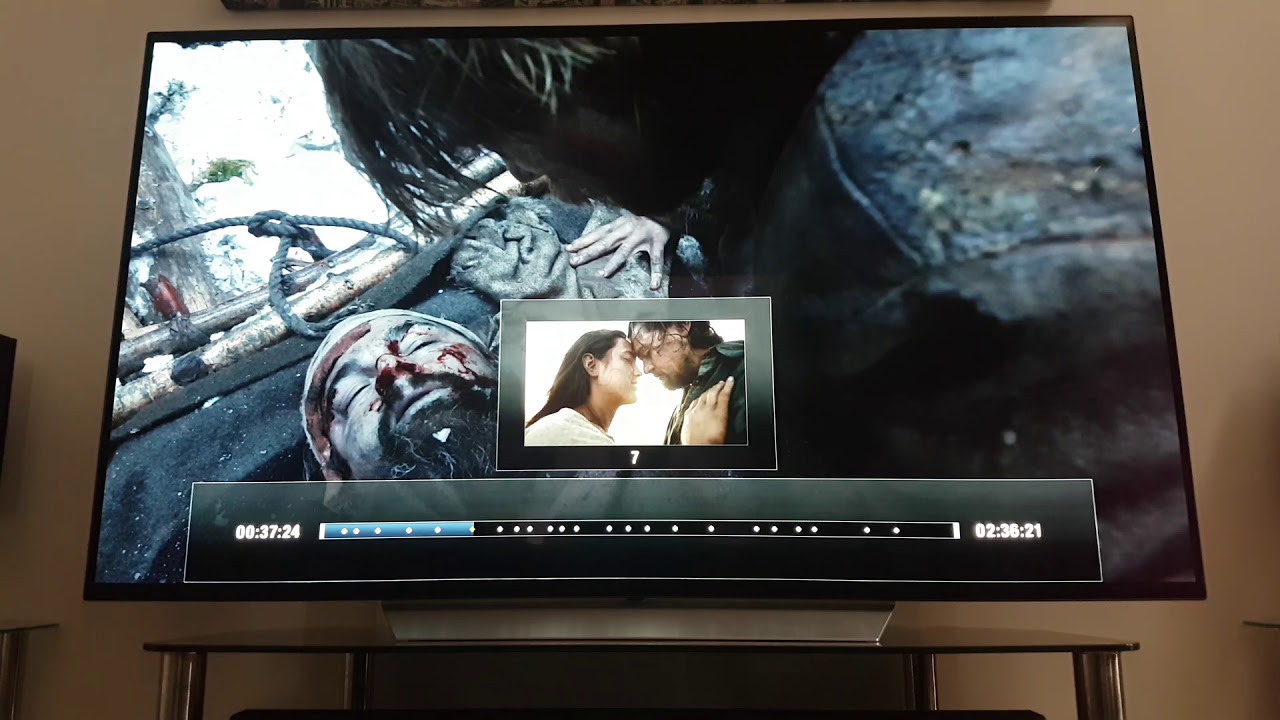This screenshot has width=1280, height=720.
Task: Select the second-to-last chapter marker dot
Action: pos(867,530)
